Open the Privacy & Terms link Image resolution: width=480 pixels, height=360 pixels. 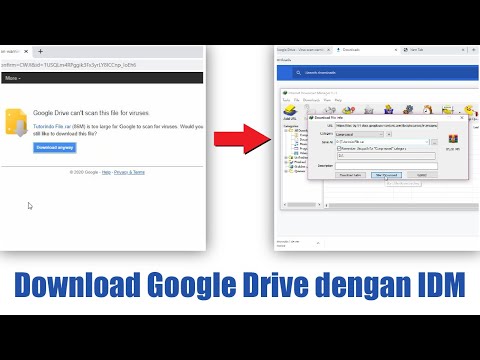coord(129,172)
